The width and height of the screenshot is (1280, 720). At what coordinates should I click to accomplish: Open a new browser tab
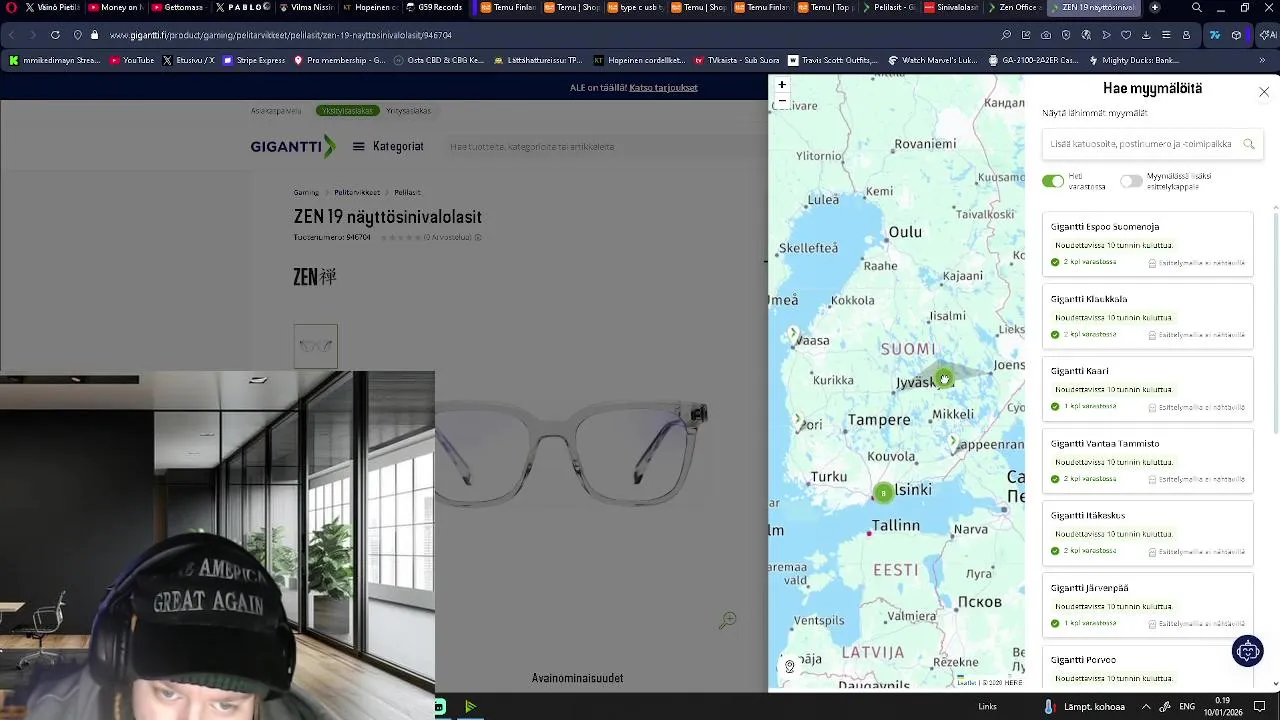coord(1155,8)
